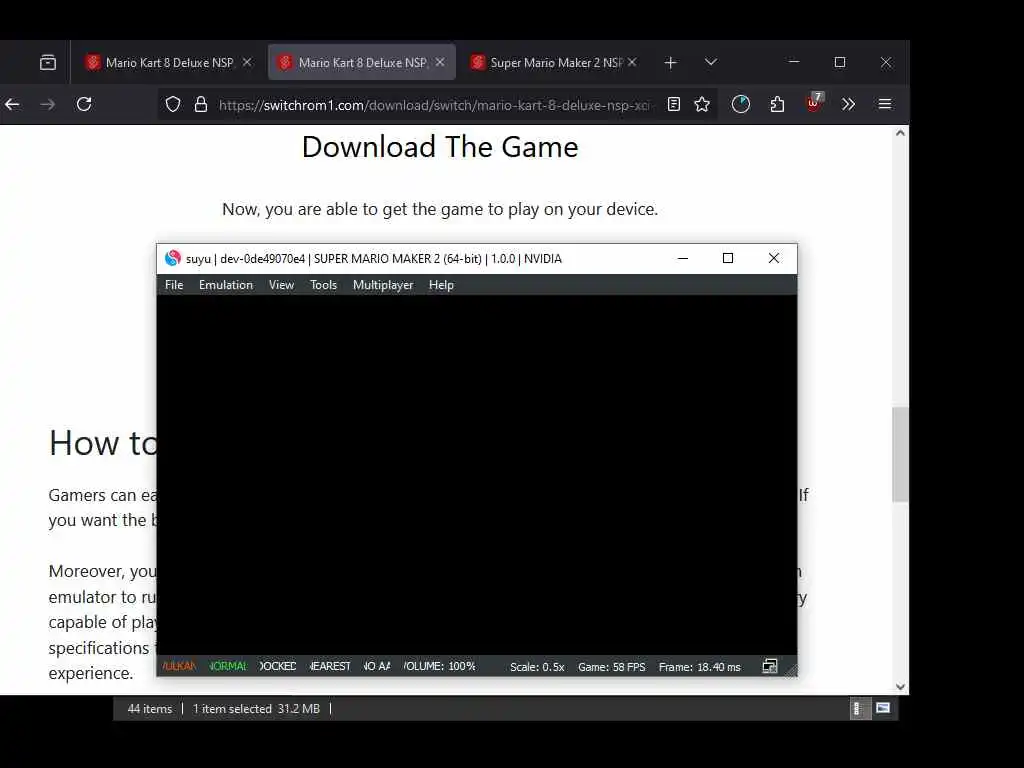Switch to the first Mario Kart 8 Deluxe tab
1024x768 pixels.
click(168, 63)
